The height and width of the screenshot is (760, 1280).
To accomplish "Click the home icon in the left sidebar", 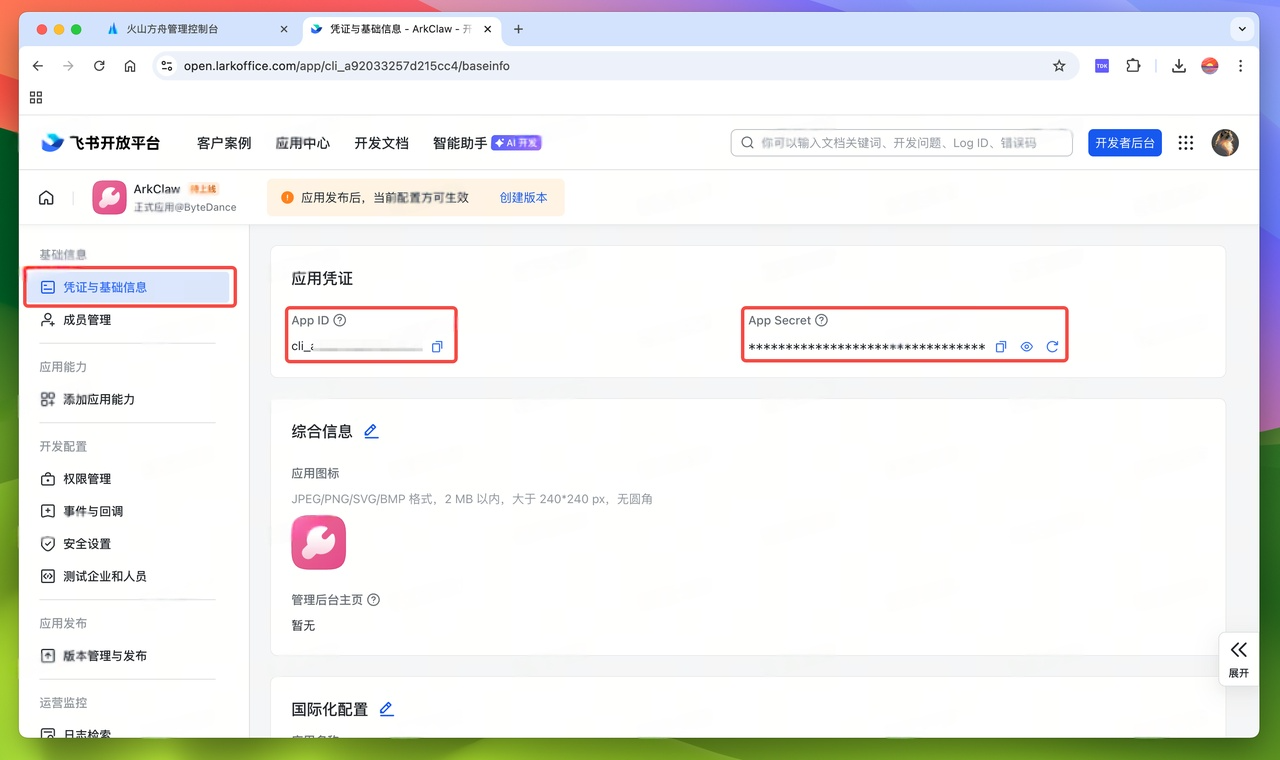I will point(46,197).
